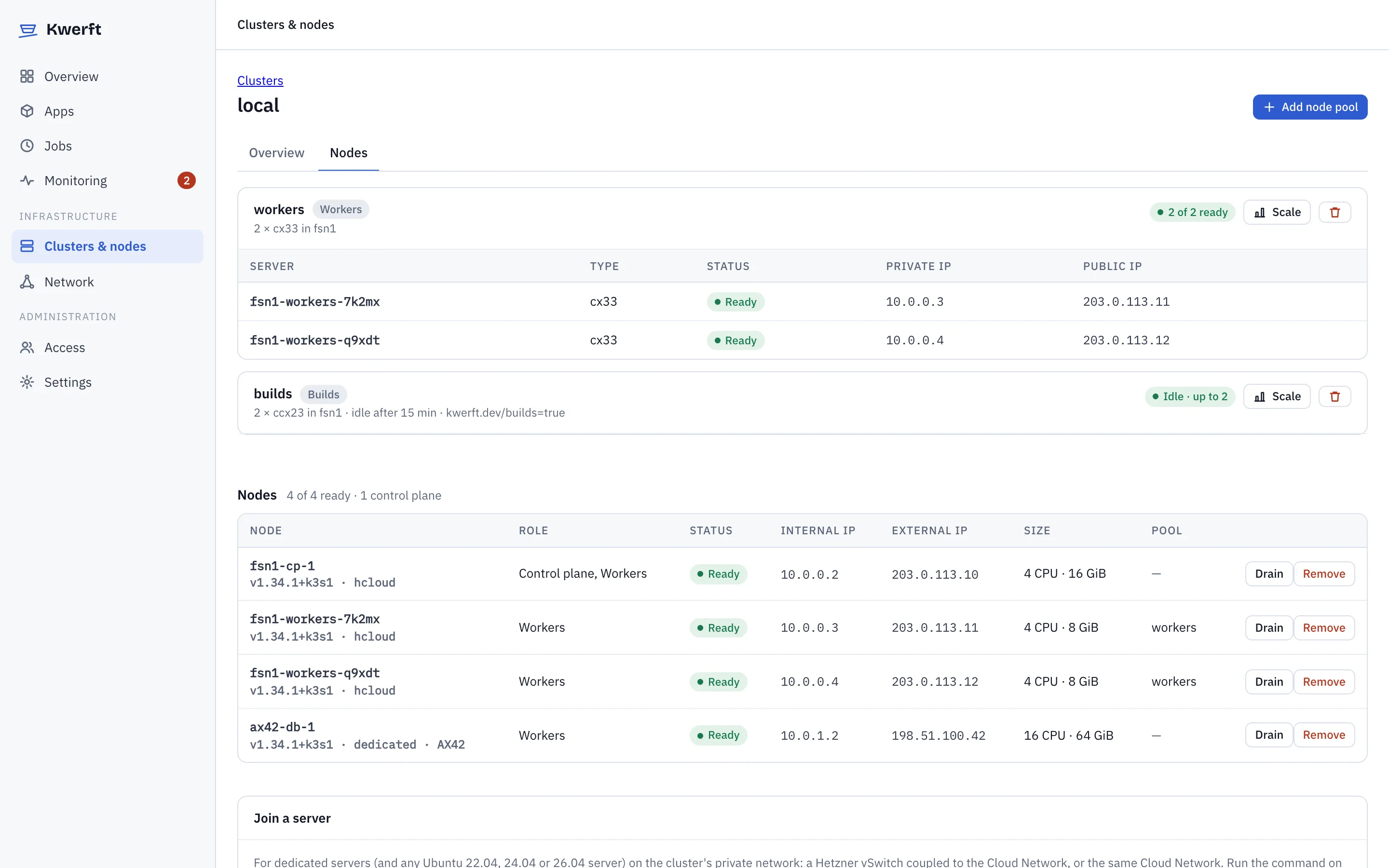The image size is (1389, 868).
Task: Drain node fsn1-cp-1
Action: click(1269, 574)
